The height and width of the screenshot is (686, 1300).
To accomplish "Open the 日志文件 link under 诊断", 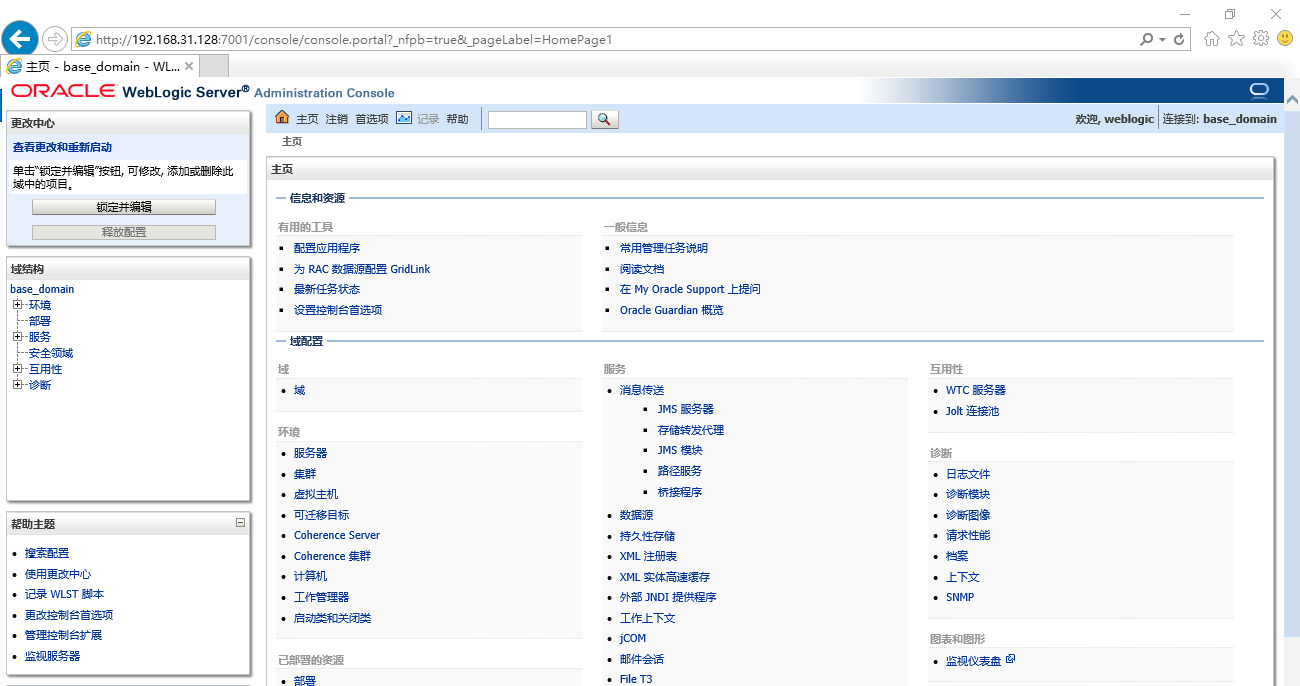I will click(x=968, y=474).
